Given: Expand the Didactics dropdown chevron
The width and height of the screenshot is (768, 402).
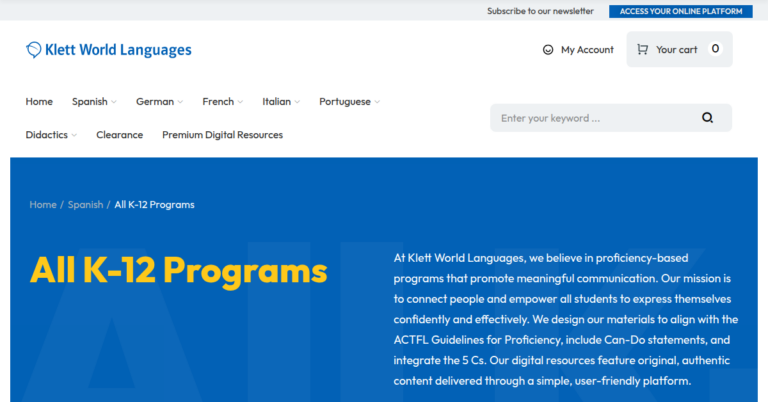Looking at the screenshot, I should [74, 135].
